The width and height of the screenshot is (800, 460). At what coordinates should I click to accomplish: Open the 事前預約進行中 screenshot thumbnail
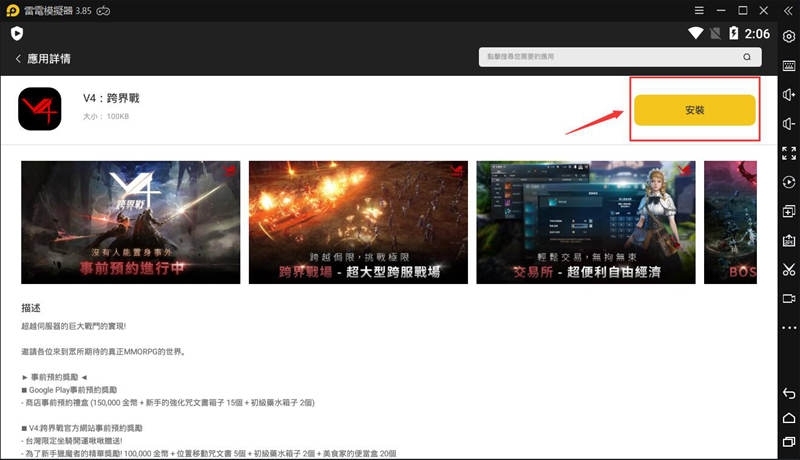[131, 222]
